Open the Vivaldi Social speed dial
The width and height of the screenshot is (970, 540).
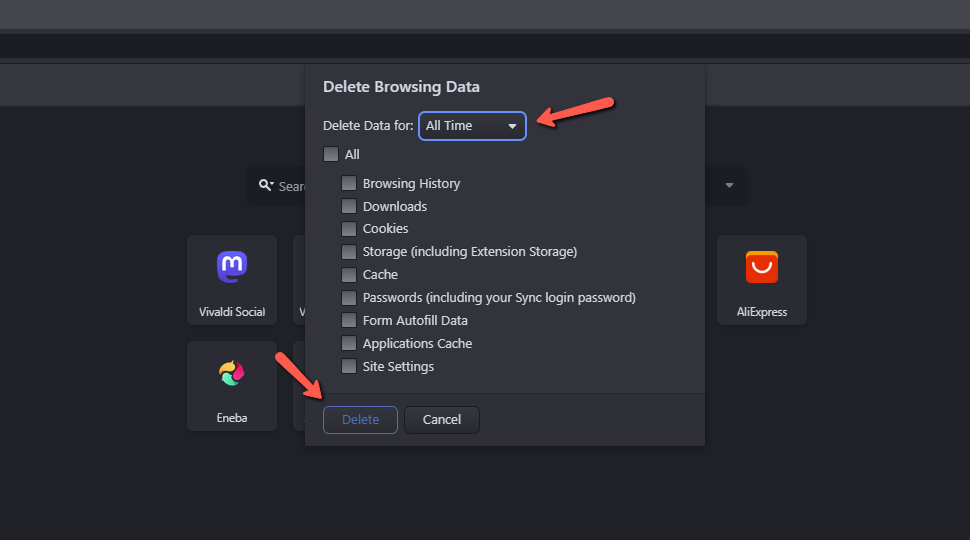pos(231,280)
